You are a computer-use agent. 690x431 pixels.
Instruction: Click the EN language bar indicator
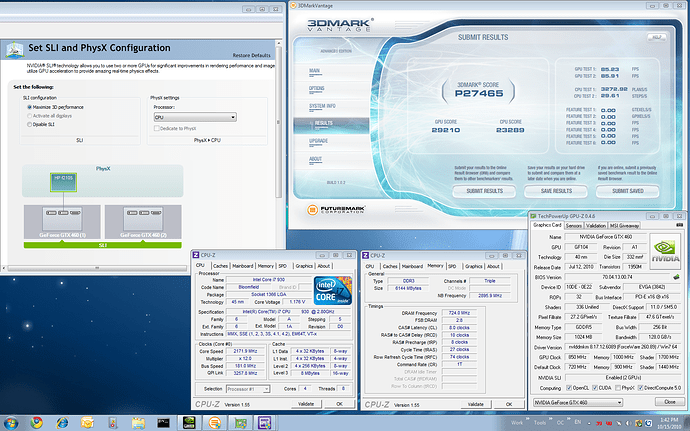(x=578, y=422)
